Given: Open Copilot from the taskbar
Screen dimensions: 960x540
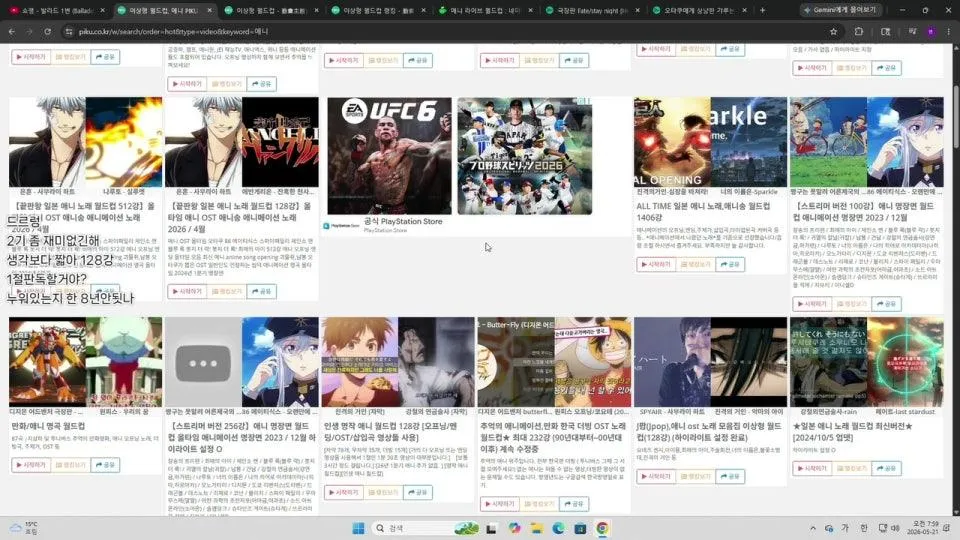Looking at the screenshot, I should (514, 528).
